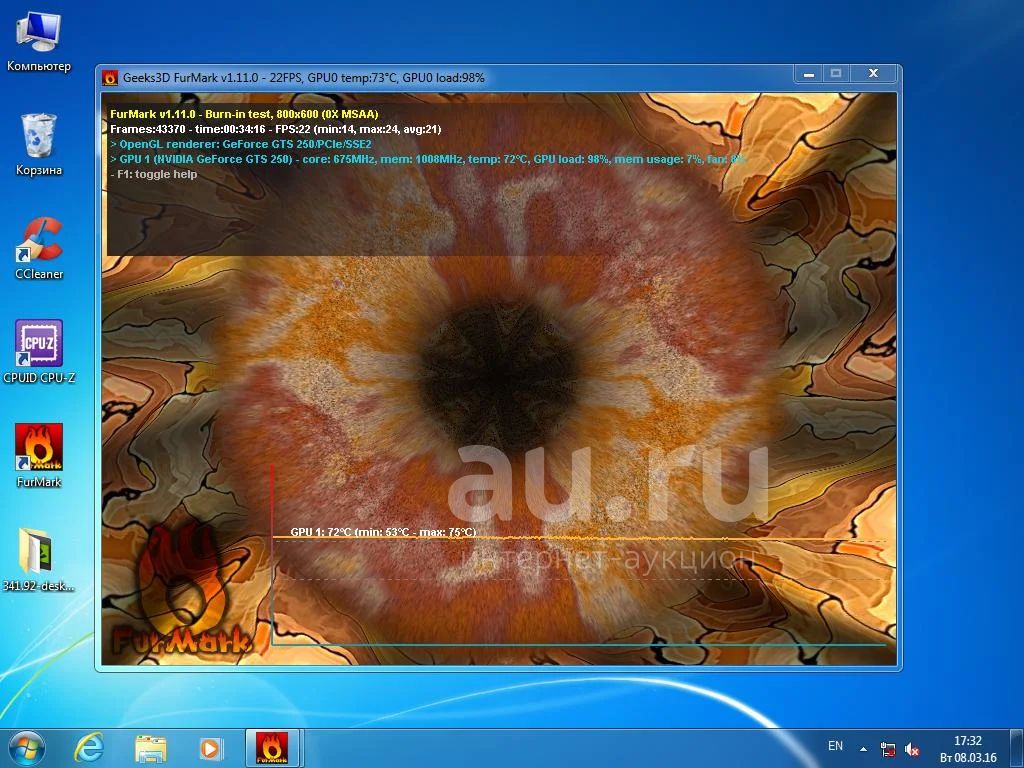Click the 'OpenGL renderer: GeForce GTS 250' line

[x=241, y=144]
